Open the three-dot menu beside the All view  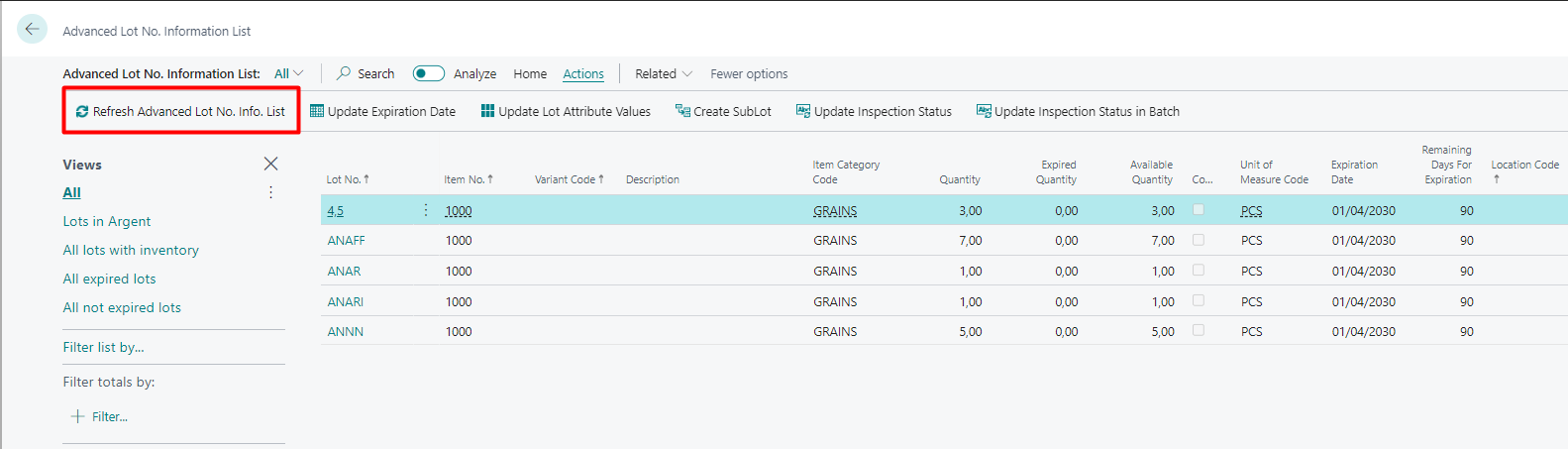coord(270,192)
